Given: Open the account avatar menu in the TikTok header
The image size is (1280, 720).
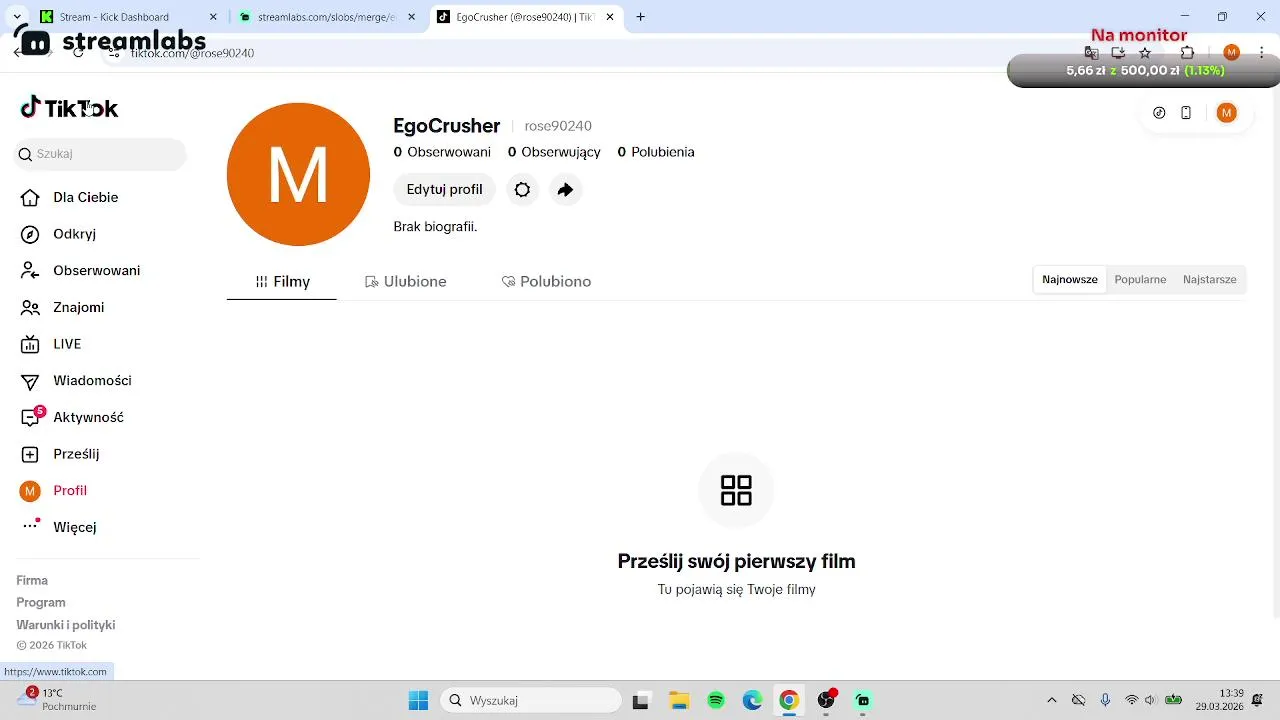Looking at the screenshot, I should 1226,113.
